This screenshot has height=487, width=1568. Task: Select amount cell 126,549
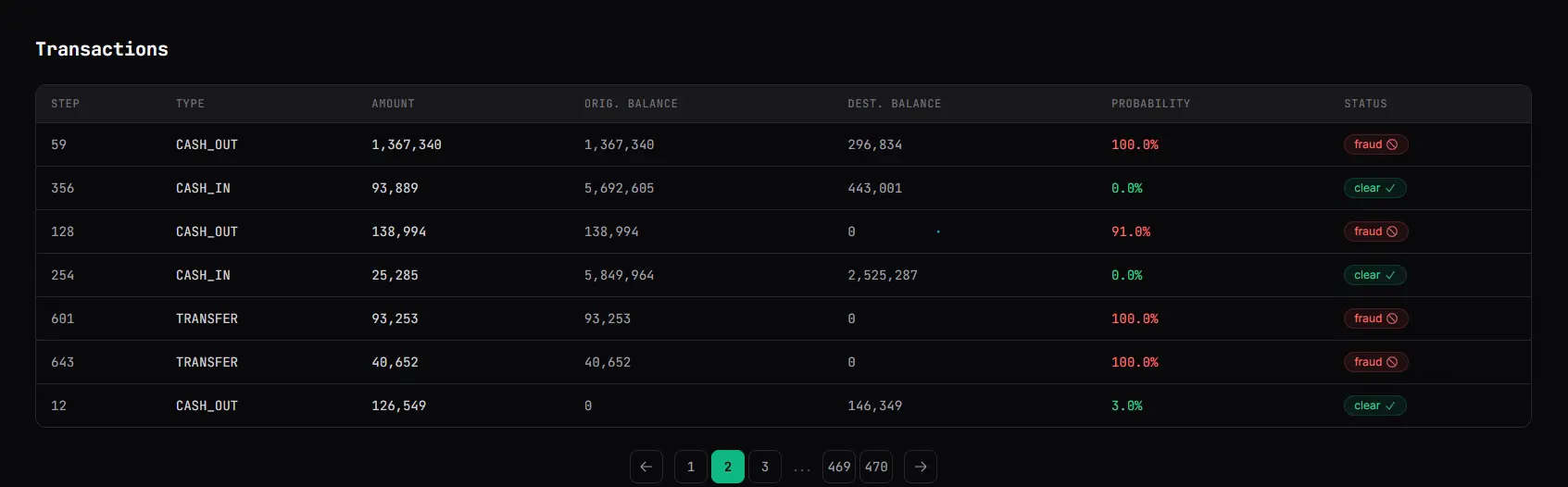(x=399, y=406)
